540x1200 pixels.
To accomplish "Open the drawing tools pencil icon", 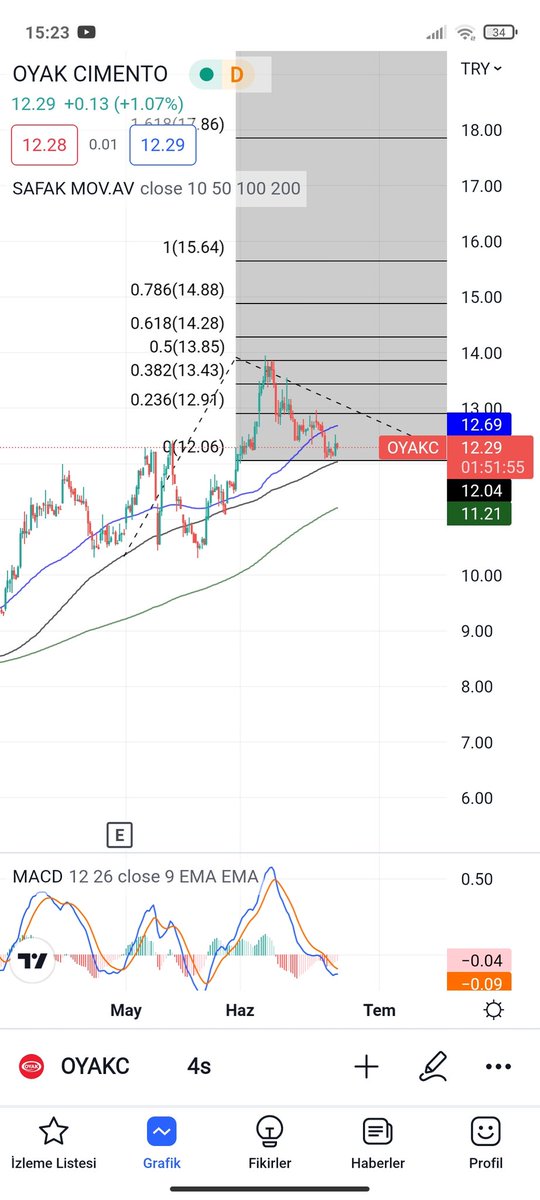I will [x=432, y=1066].
